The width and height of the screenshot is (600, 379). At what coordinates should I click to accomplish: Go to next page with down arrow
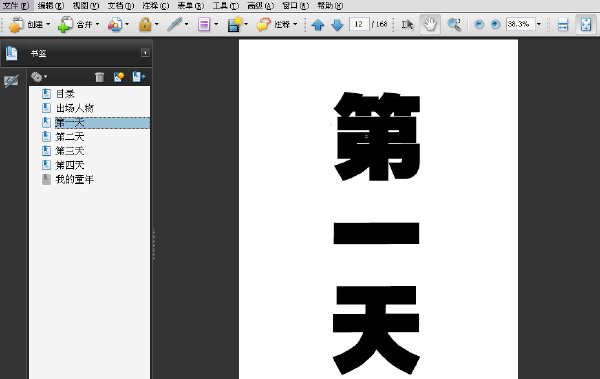tap(337, 25)
